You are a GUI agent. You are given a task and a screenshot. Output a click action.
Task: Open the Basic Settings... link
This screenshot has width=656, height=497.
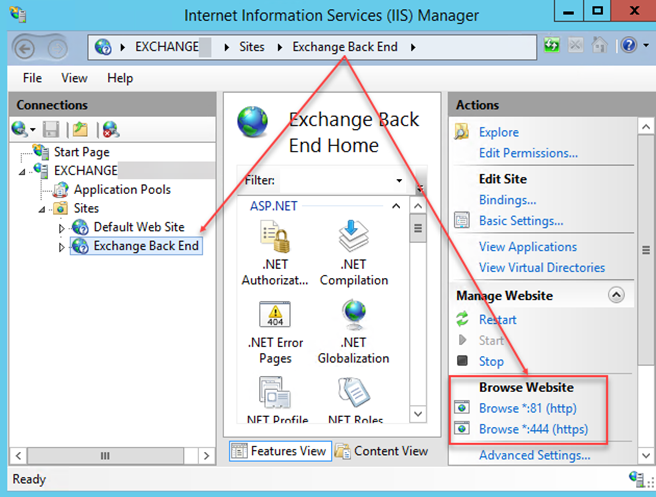tap(521, 220)
